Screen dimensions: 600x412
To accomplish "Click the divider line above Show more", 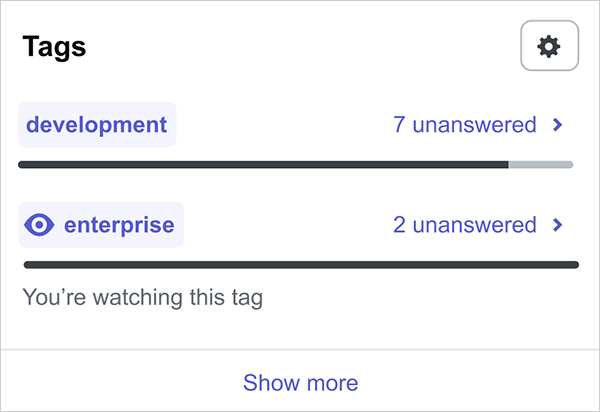I will pos(300,349).
